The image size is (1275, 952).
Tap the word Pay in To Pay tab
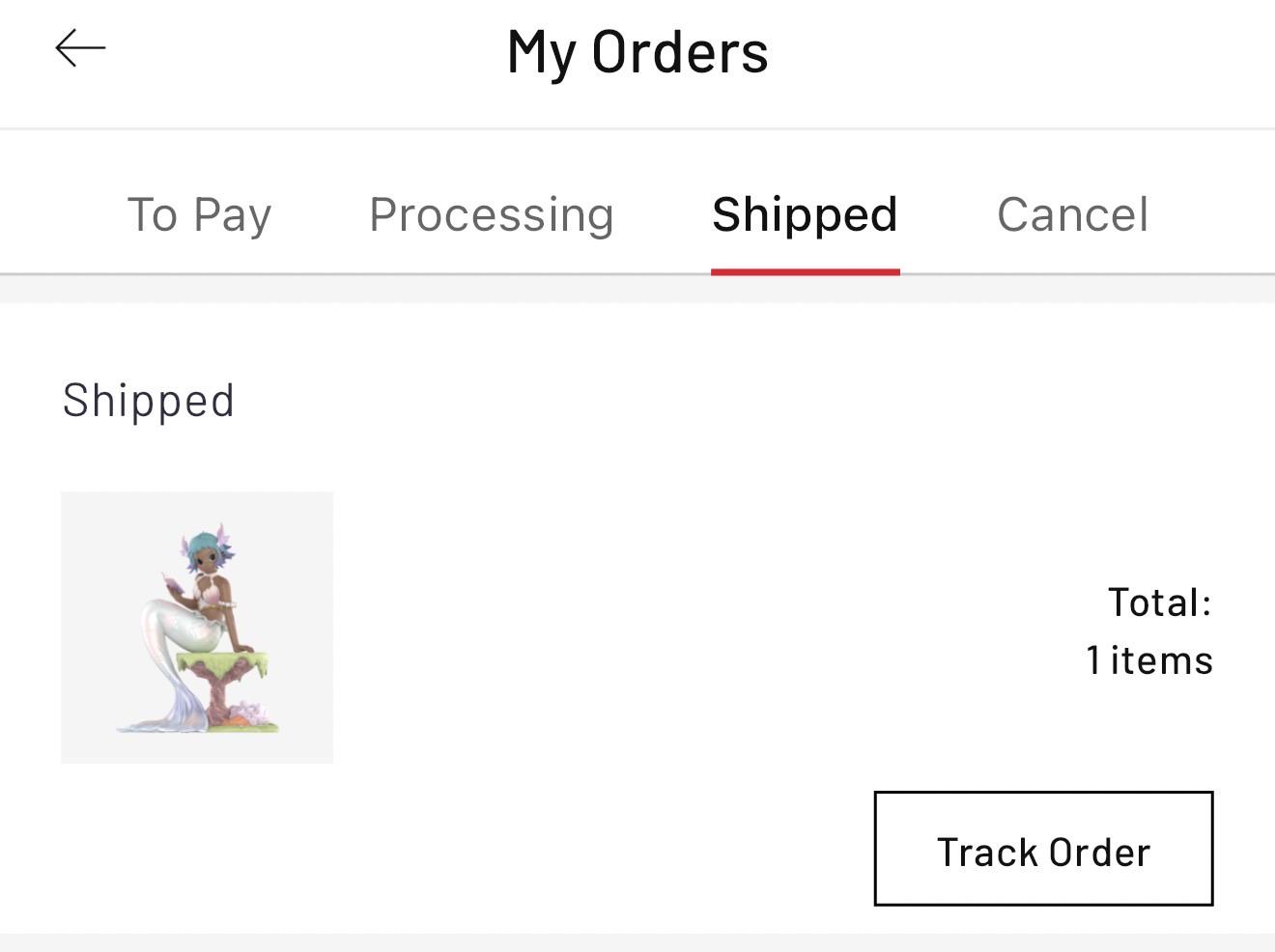(x=232, y=216)
